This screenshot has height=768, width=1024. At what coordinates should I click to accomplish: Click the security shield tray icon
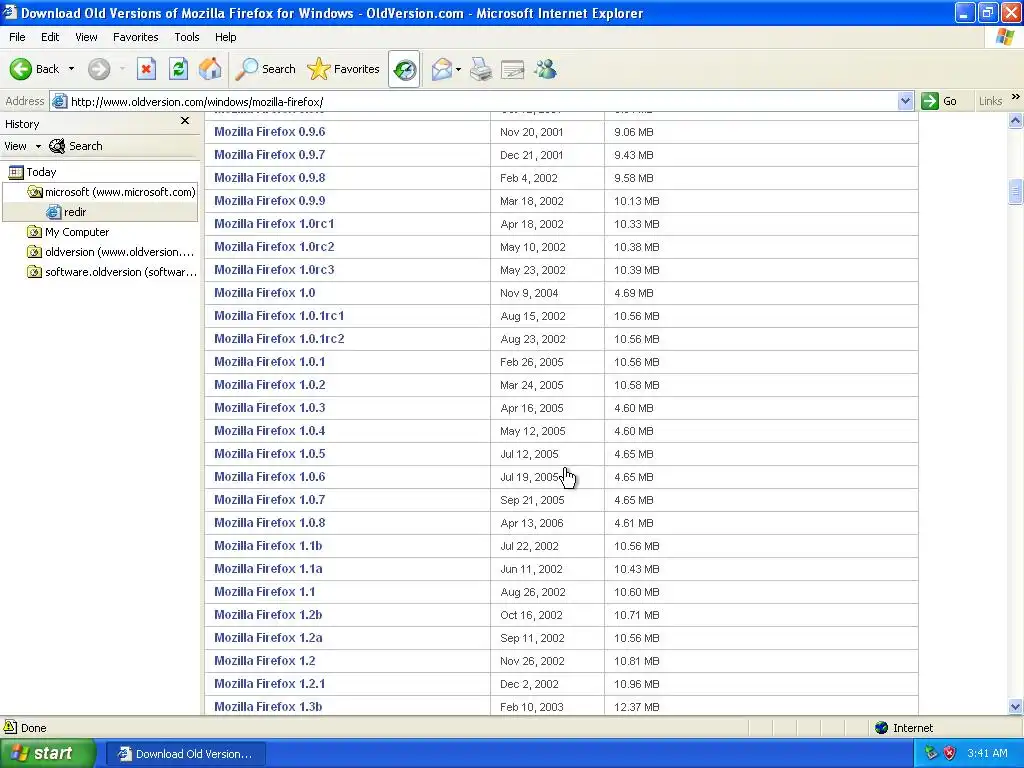950,753
